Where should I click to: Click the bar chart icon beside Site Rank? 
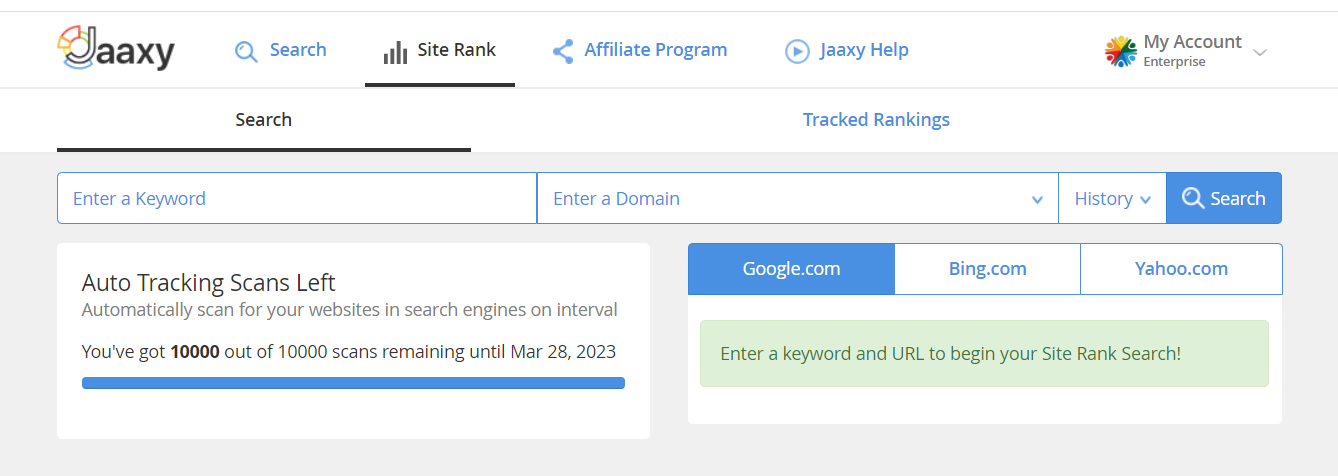coord(395,51)
